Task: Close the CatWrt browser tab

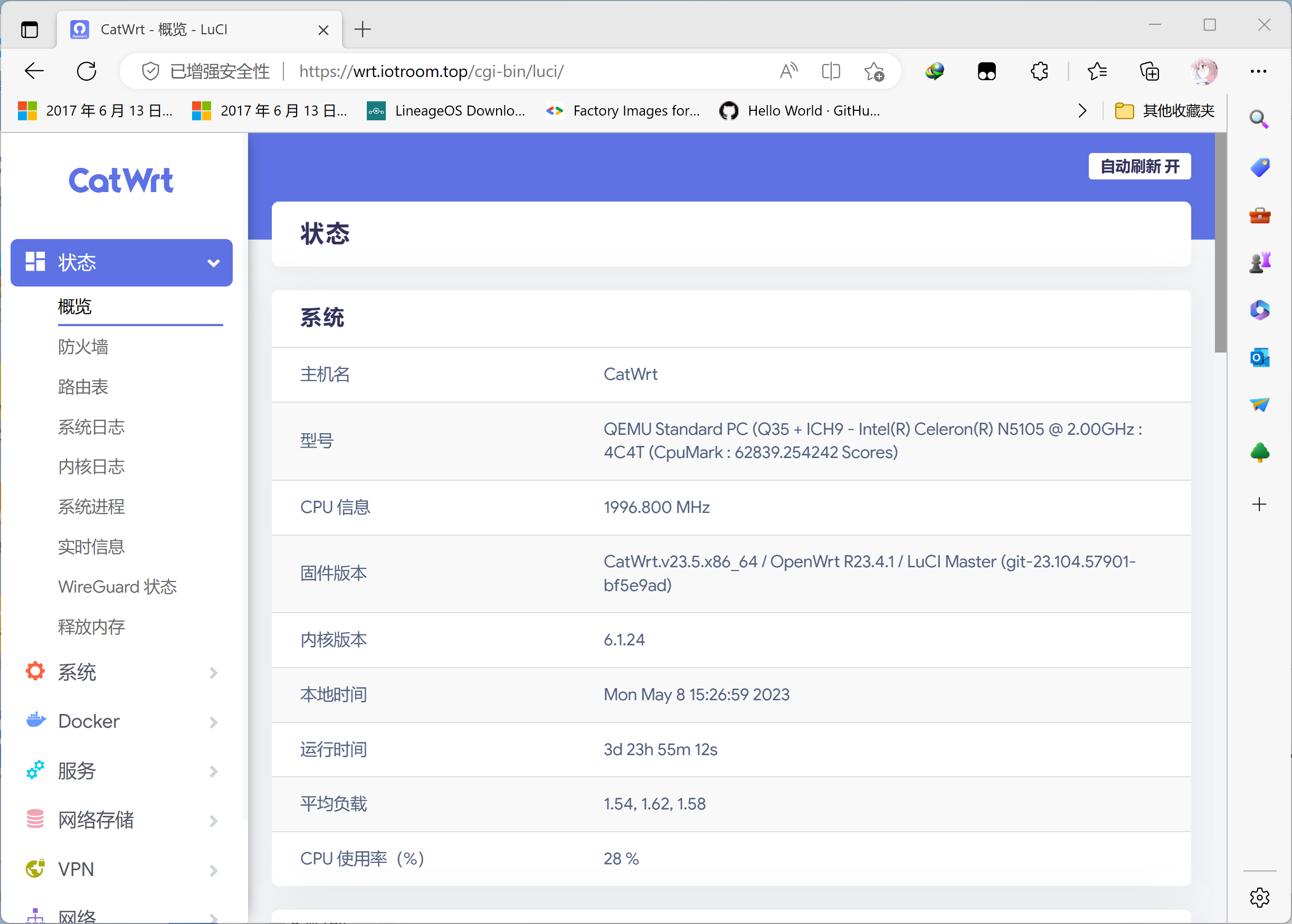Action: click(x=323, y=30)
